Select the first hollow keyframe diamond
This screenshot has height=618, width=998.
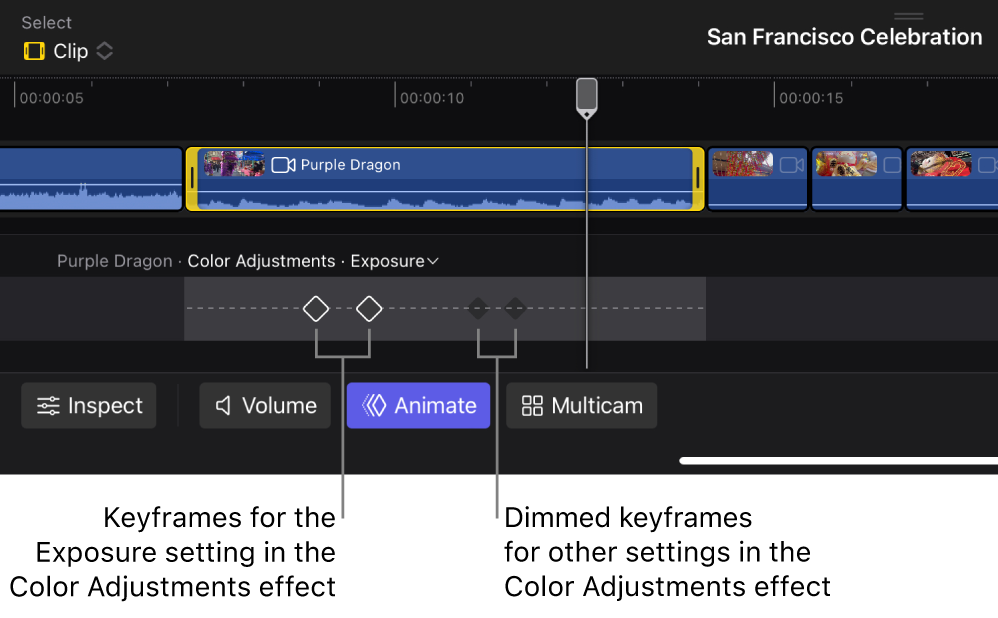316,309
